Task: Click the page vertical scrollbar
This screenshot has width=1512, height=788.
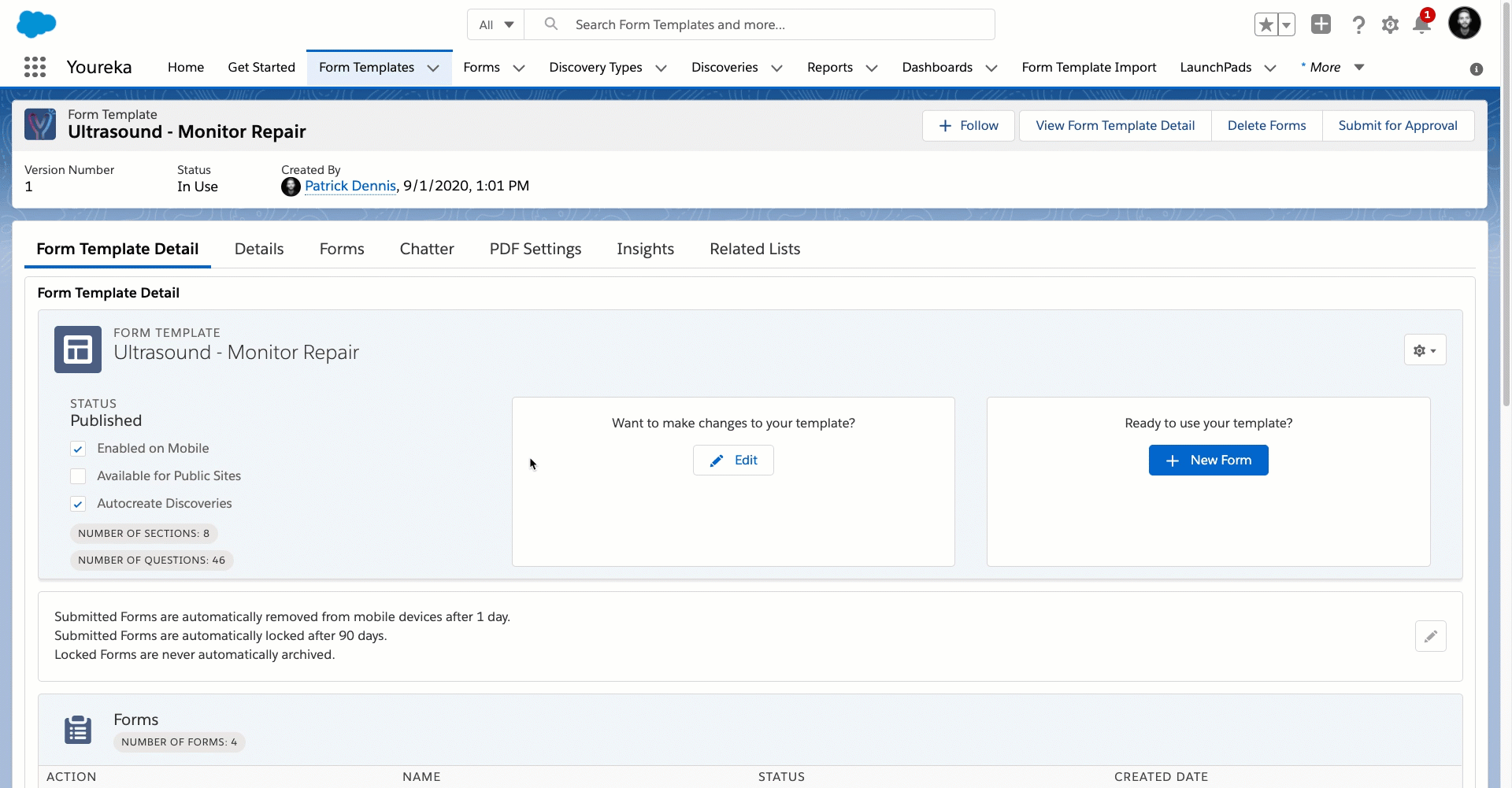Action: coord(1506,205)
